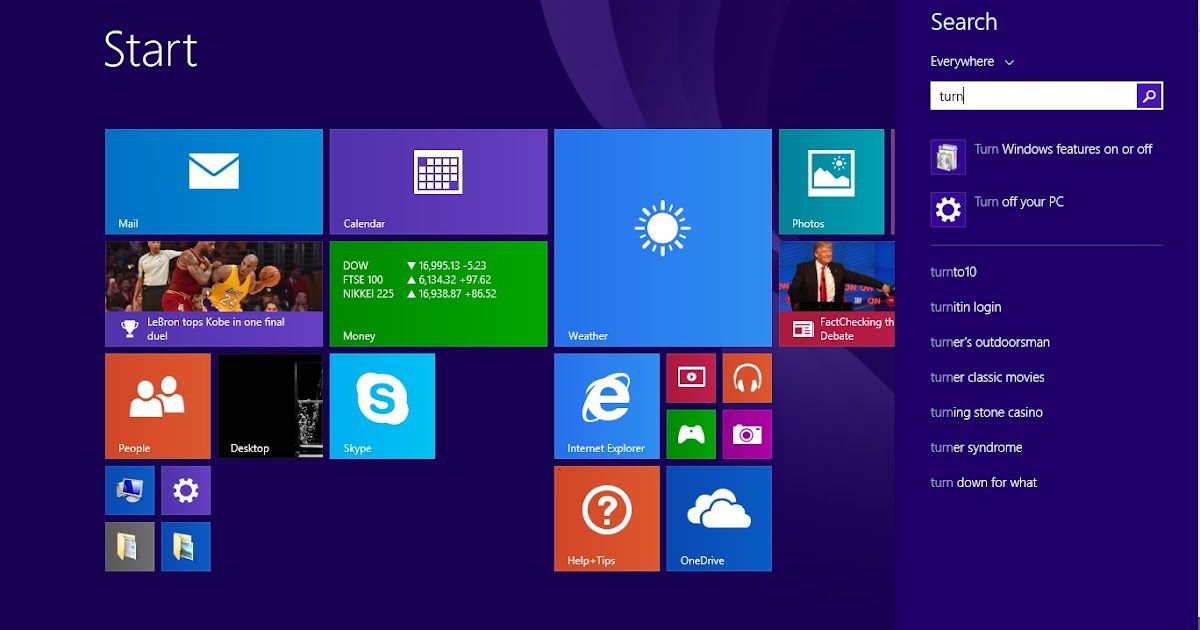
Task: Open the Calendar tile
Action: (x=438, y=180)
